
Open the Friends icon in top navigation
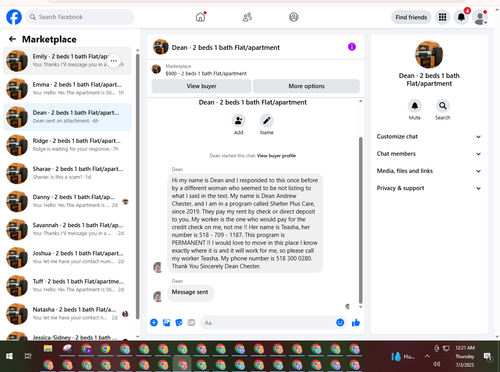click(247, 17)
